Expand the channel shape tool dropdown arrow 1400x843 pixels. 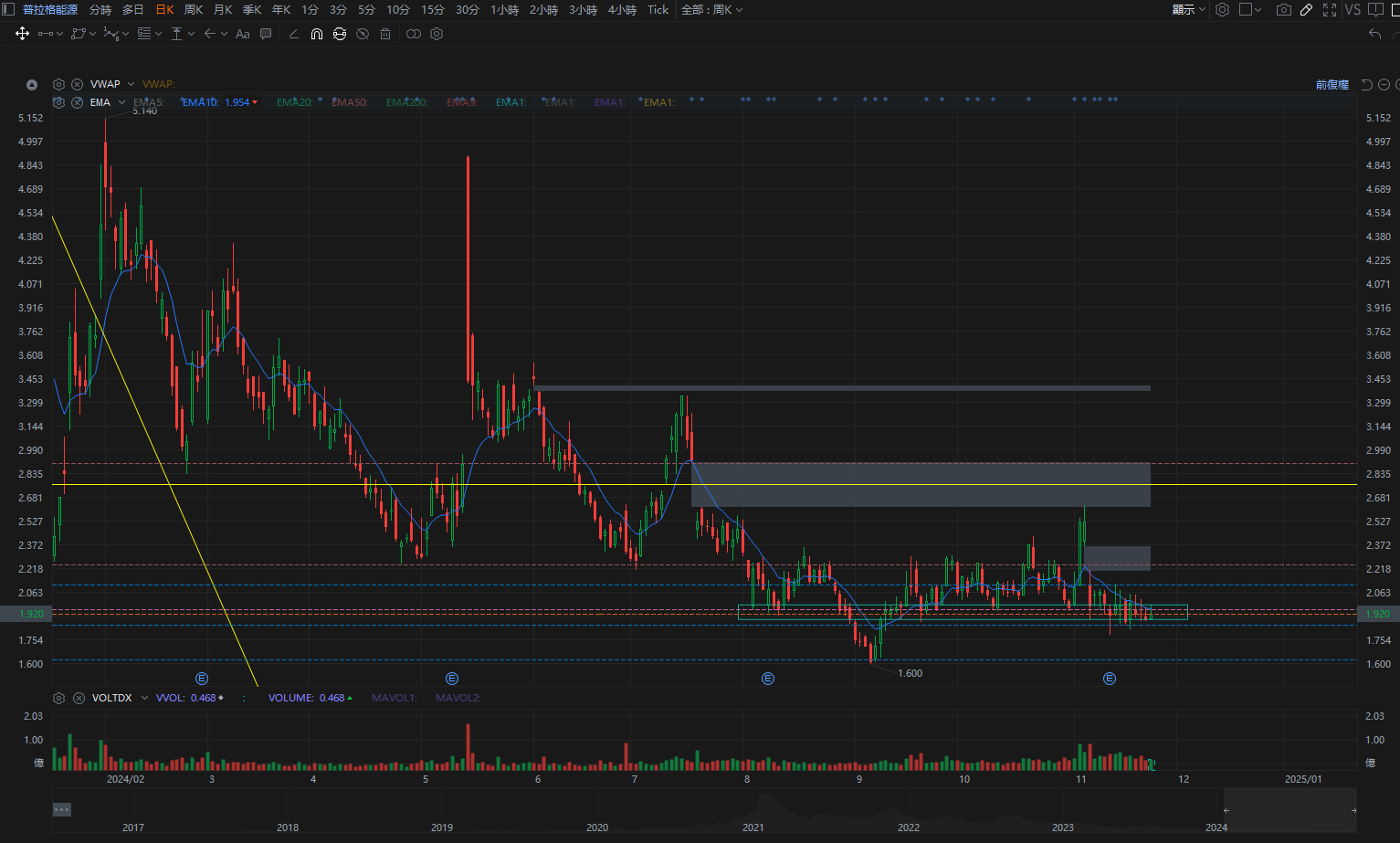point(92,34)
